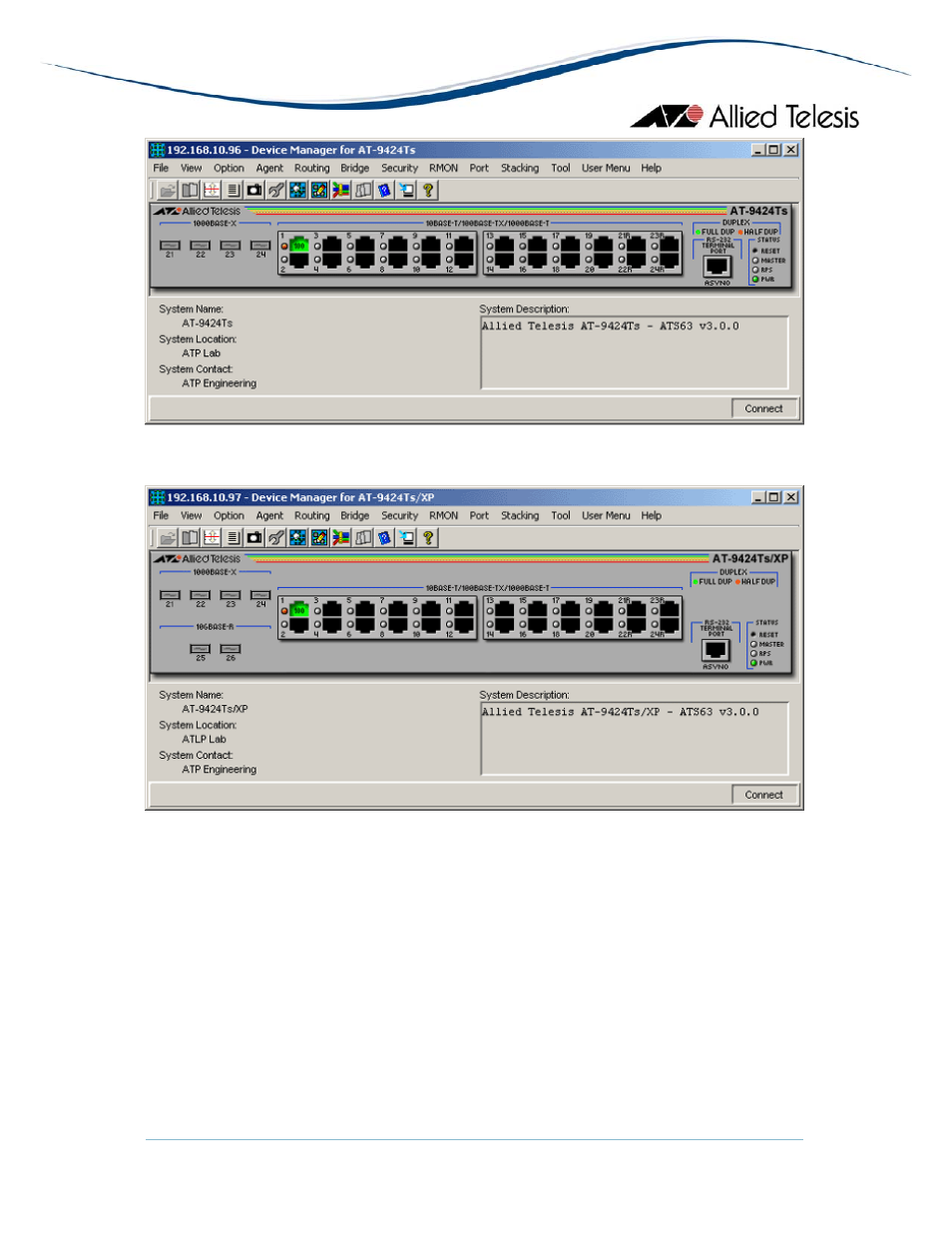Click the wrench tool icon in 192.168.10.96 window toolbar
952x1233 pixels.
tap(276, 190)
